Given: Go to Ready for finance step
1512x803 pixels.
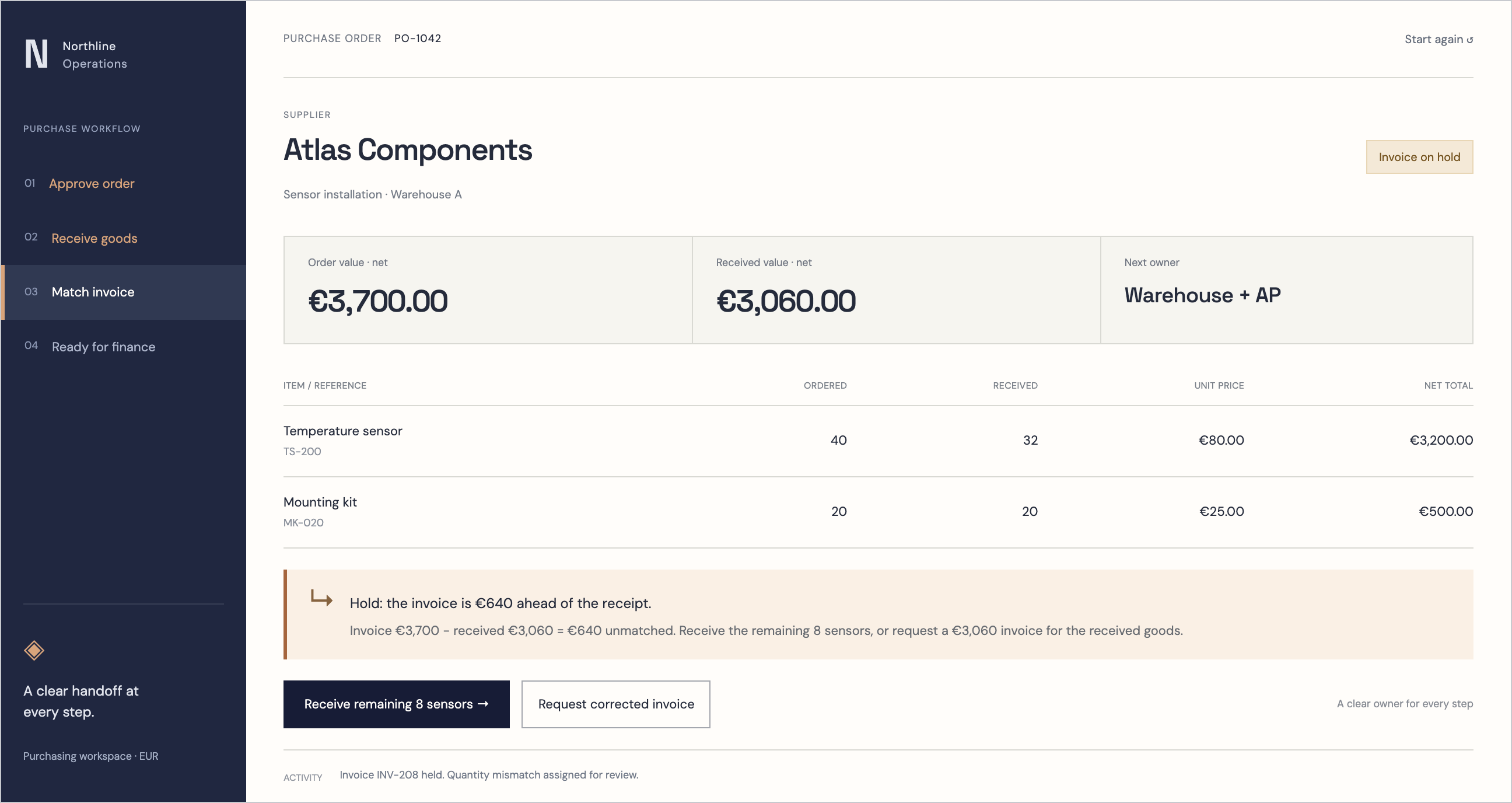Looking at the screenshot, I should [103, 346].
